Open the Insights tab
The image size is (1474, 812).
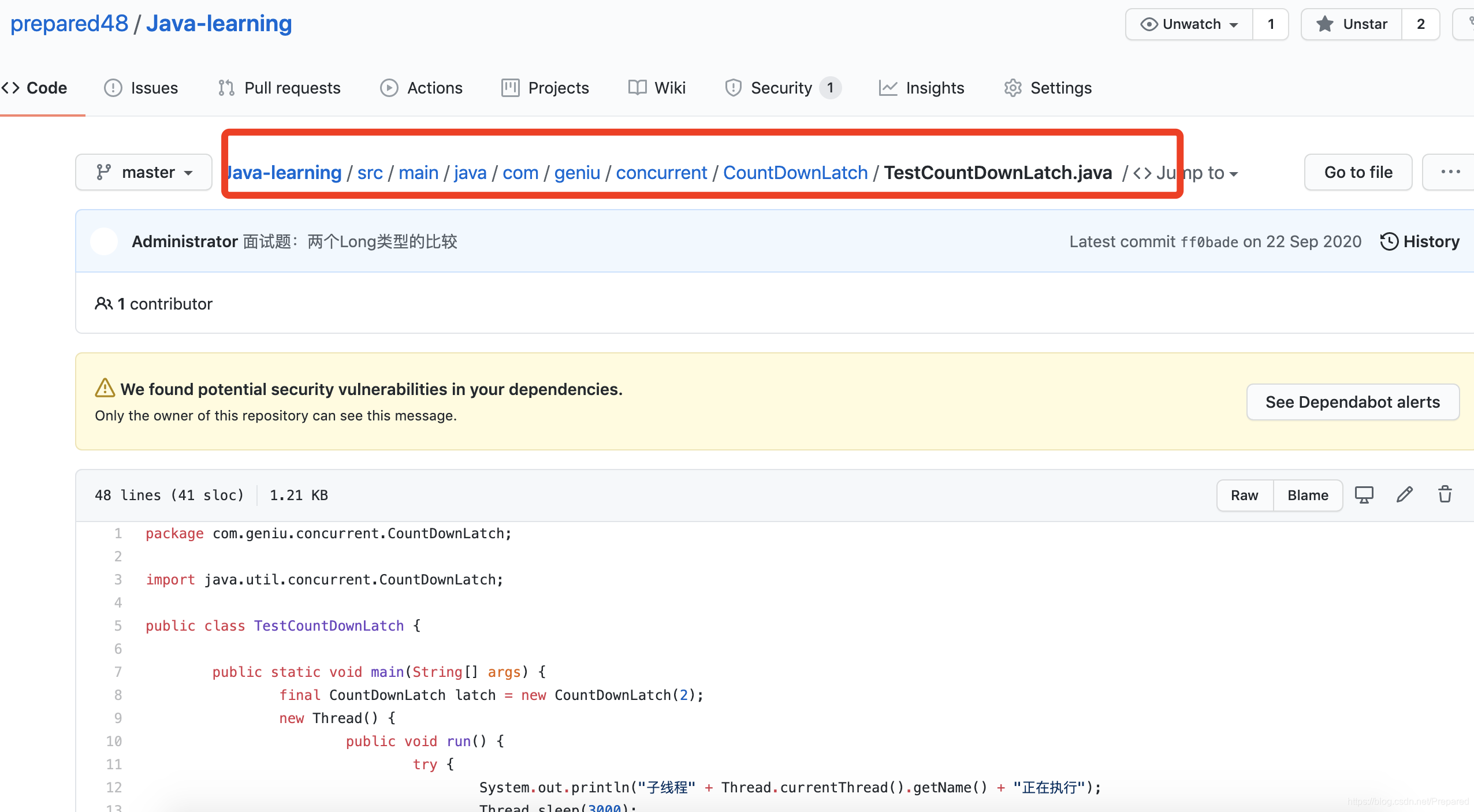922,88
